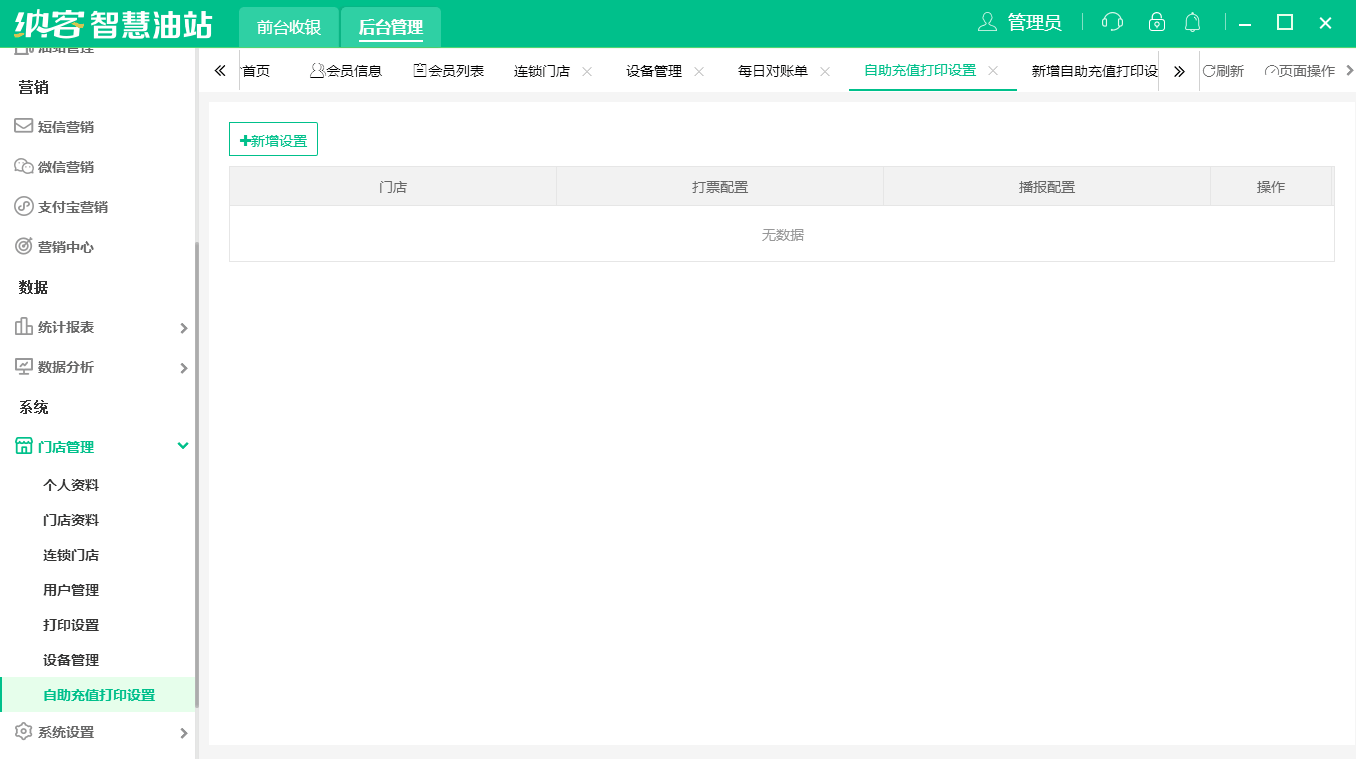
Task: Close the 连锁门店 tab
Action: pos(588,71)
